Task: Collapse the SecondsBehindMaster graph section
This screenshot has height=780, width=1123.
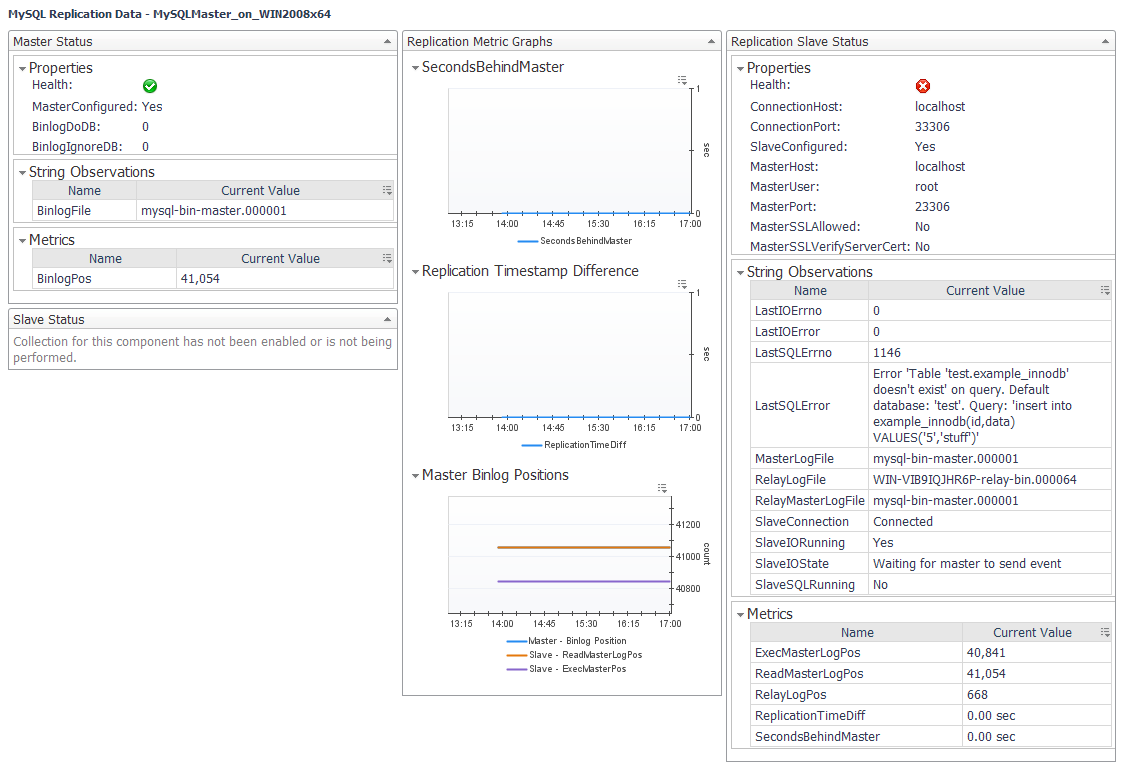Action: [x=415, y=68]
